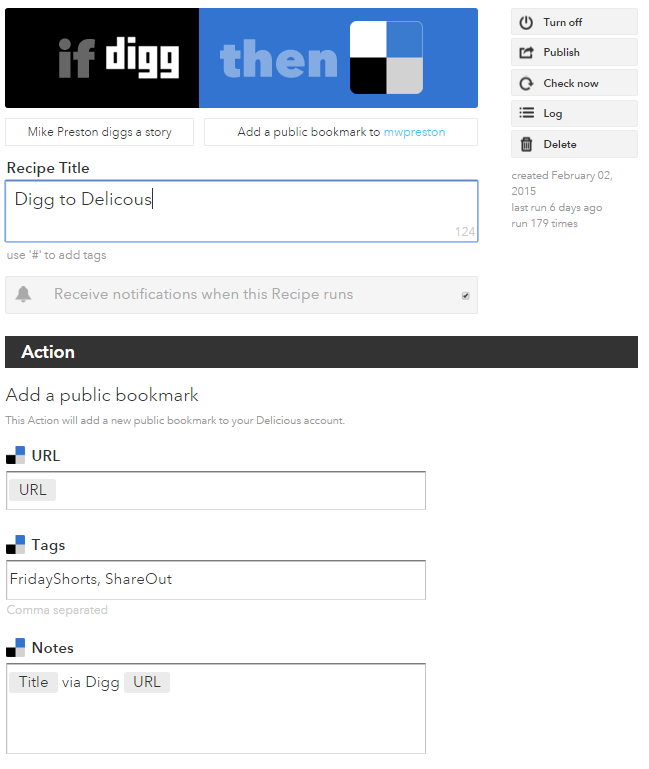This screenshot has height=769, width=649.
Task: Click the "use '#' to add tags" hint
Action: (56, 255)
